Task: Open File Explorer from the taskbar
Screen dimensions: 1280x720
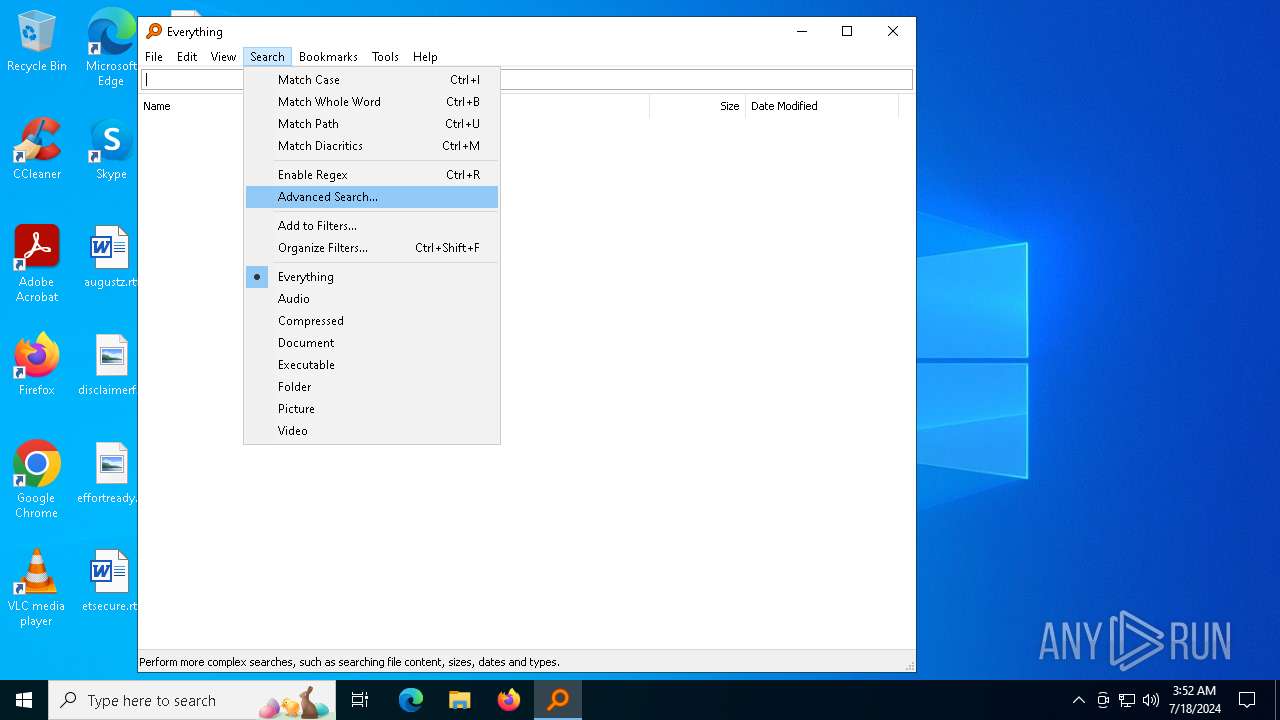Action: pyautogui.click(x=459, y=700)
